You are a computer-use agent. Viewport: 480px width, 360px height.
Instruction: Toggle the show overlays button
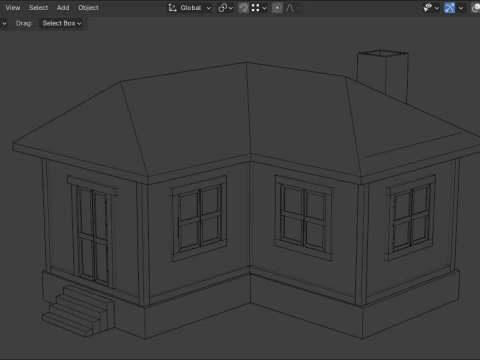476,8
